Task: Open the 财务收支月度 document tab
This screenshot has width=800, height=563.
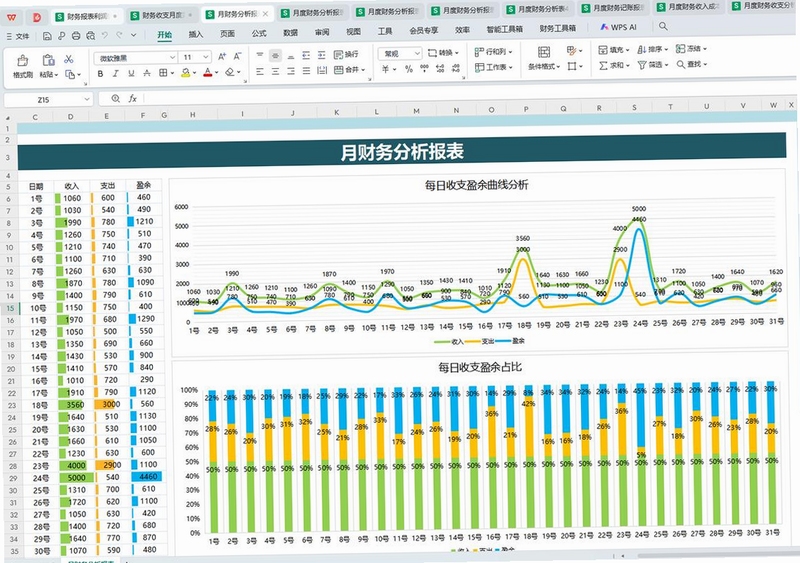Action: (162, 15)
